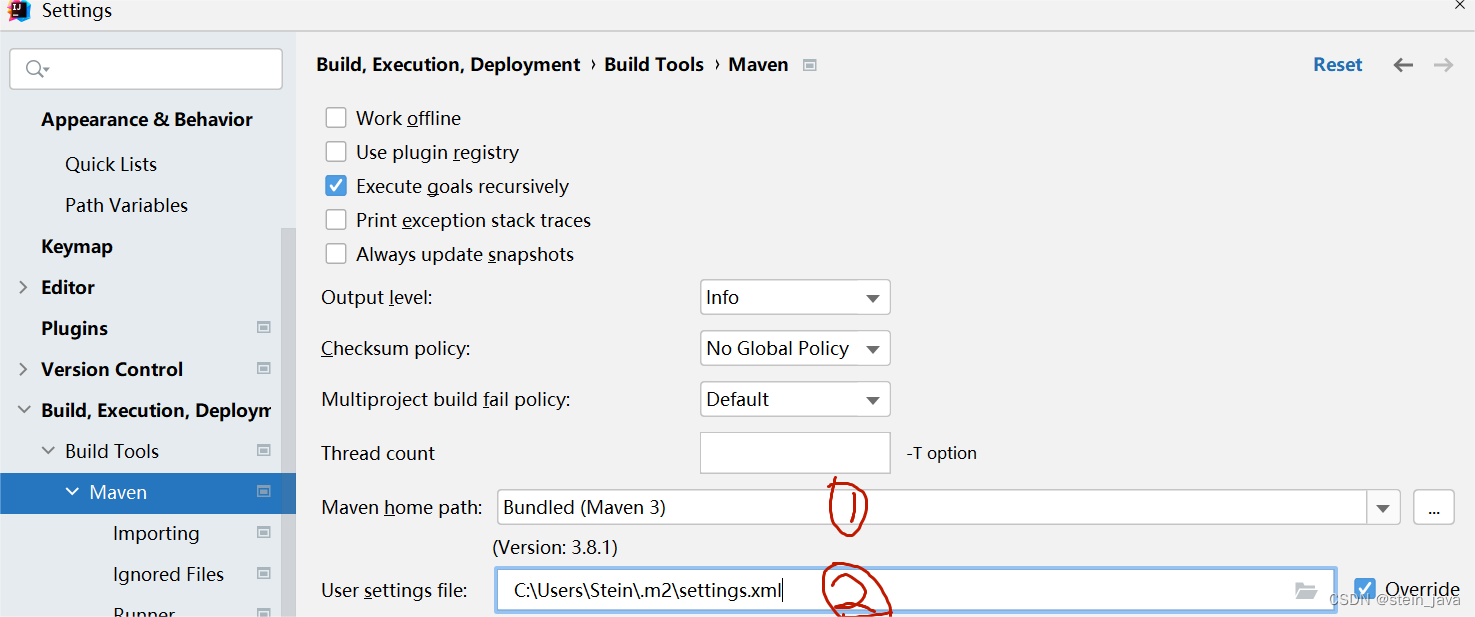Viewport: 1475px width, 617px height.
Task: Open the Checksum policy dropdown
Action: pyautogui.click(x=795, y=348)
